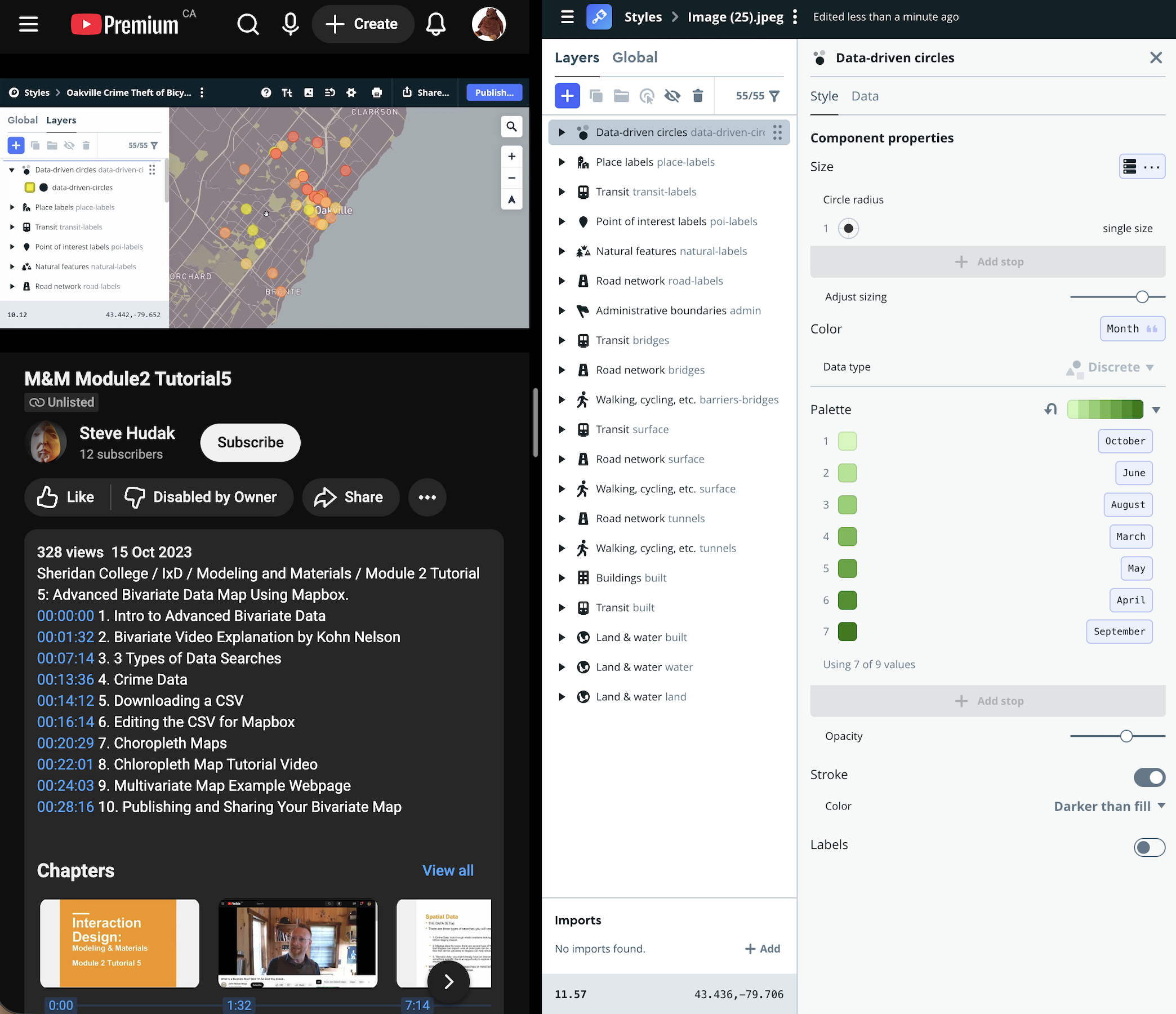The height and width of the screenshot is (1014, 1176).
Task: Start a YouTube voice search with the microphone
Action: [x=290, y=24]
